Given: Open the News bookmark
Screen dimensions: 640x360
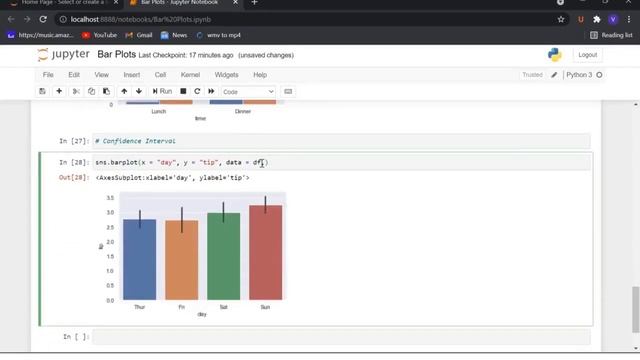Looking at the screenshot, I should (174, 36).
